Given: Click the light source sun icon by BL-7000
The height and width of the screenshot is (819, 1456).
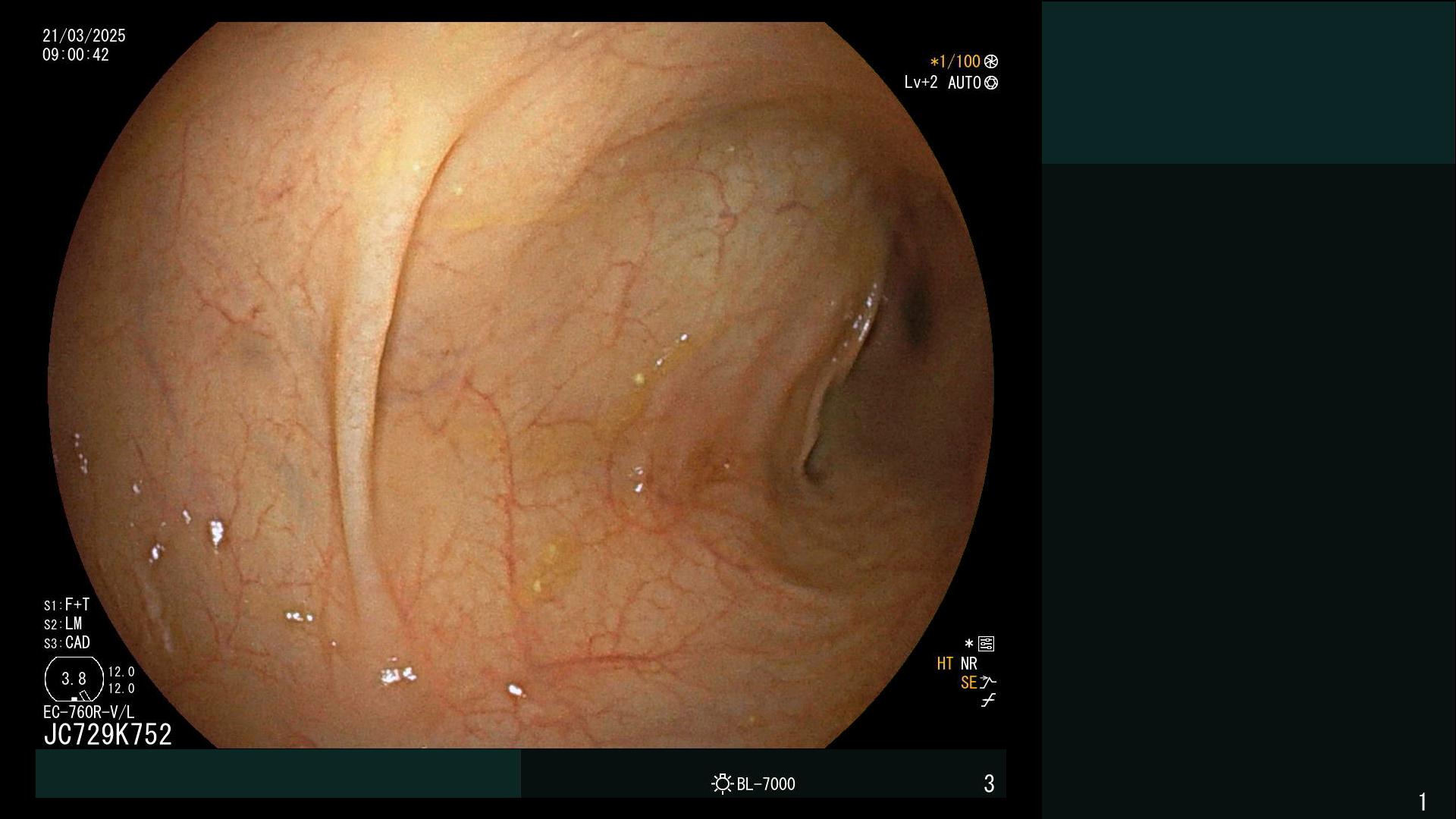Looking at the screenshot, I should click(x=722, y=783).
